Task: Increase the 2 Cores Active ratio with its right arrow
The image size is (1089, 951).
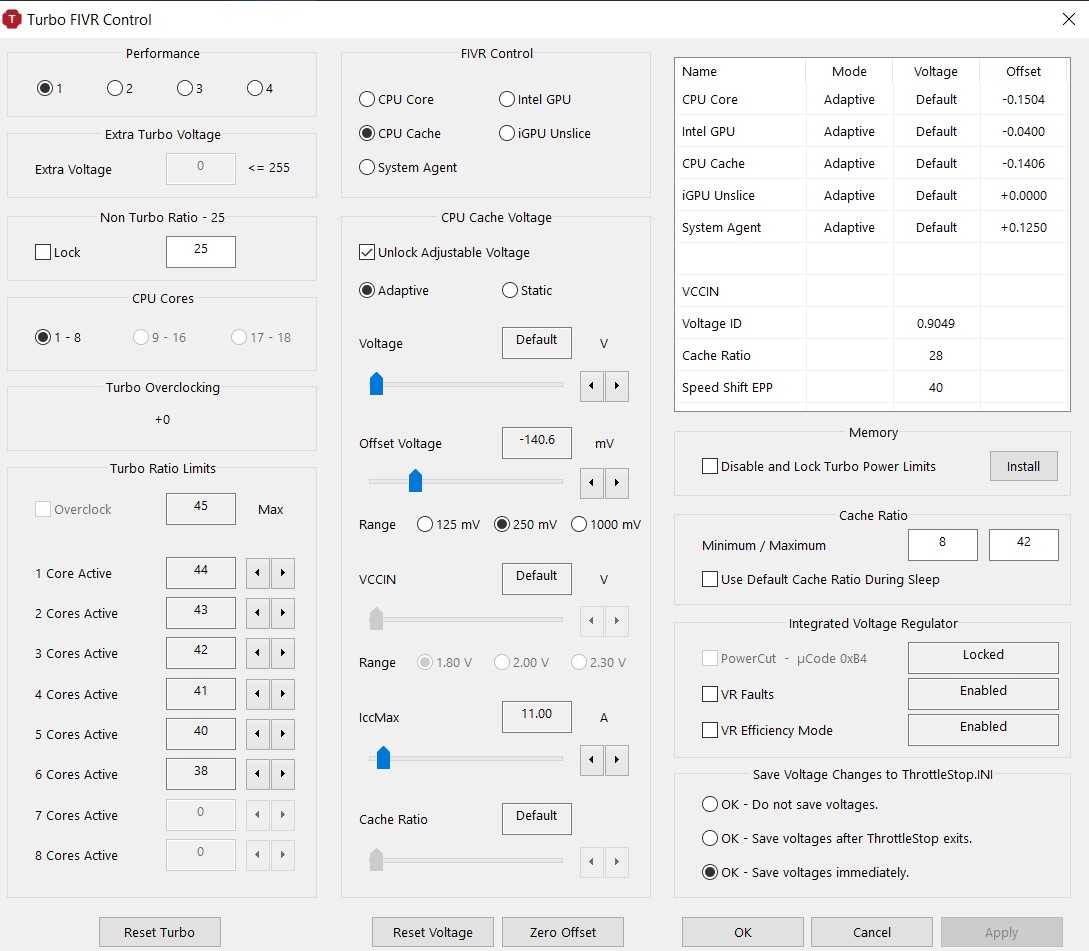Action: 283,613
